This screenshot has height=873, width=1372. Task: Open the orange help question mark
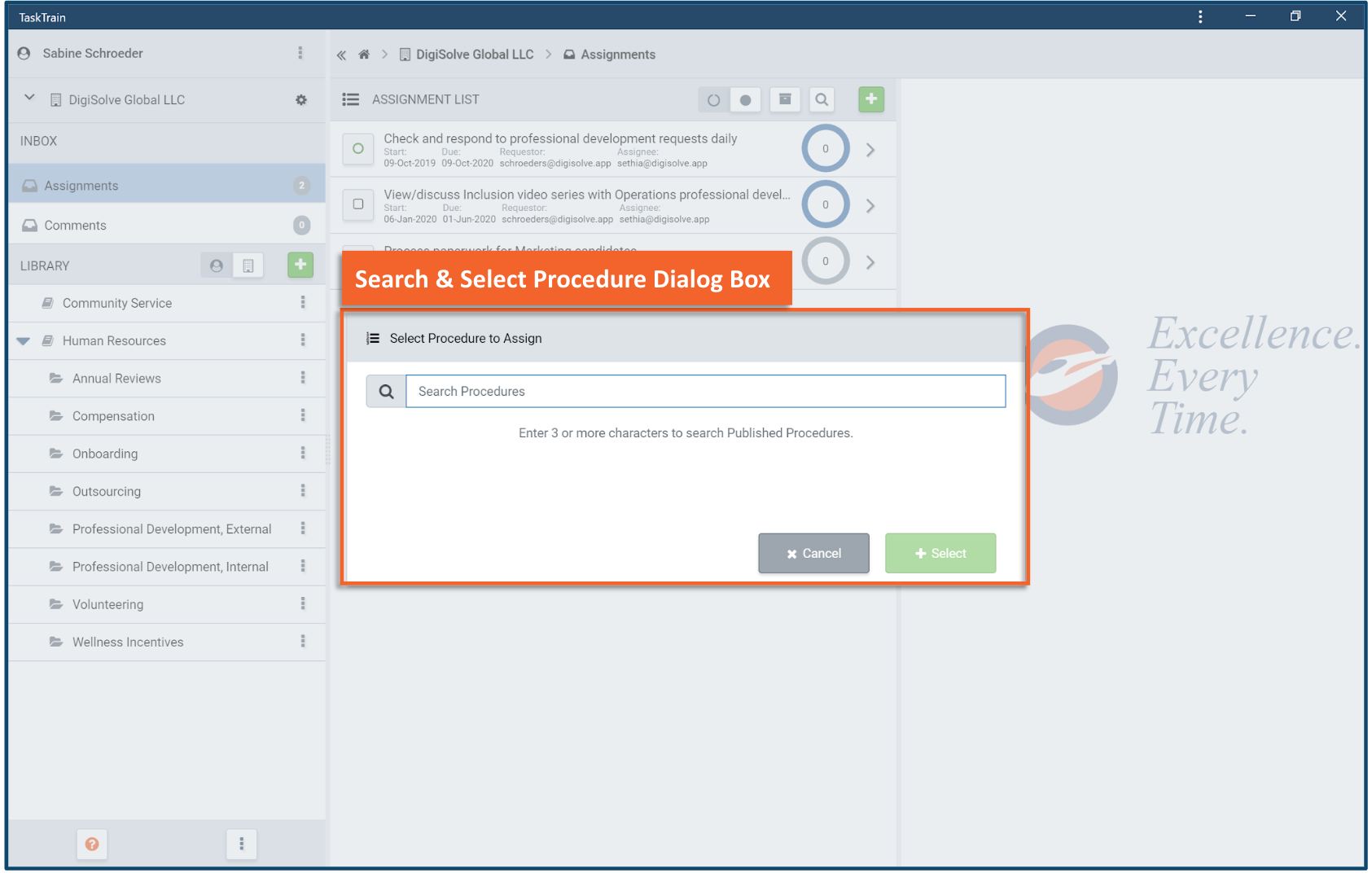92,844
